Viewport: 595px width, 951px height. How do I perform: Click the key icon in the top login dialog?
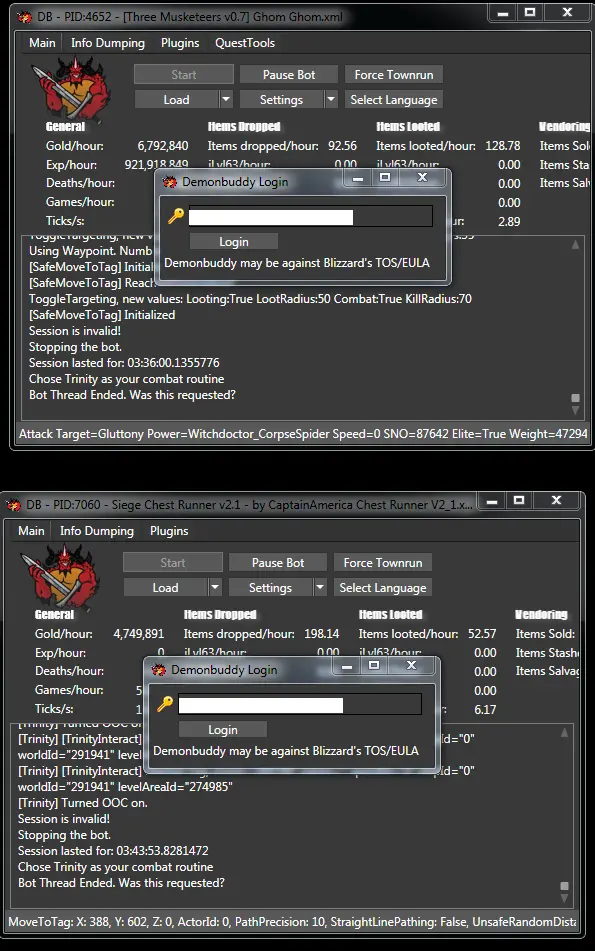176,215
